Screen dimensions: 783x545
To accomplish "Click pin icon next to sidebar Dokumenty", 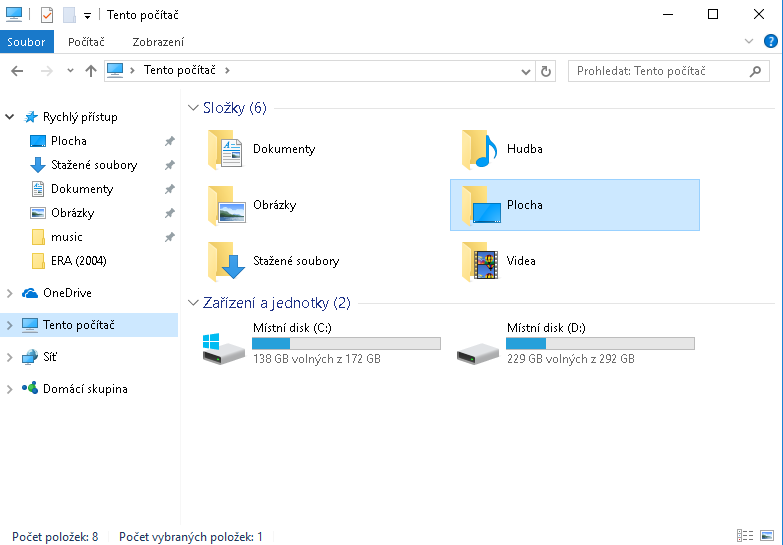I will click(x=170, y=189).
